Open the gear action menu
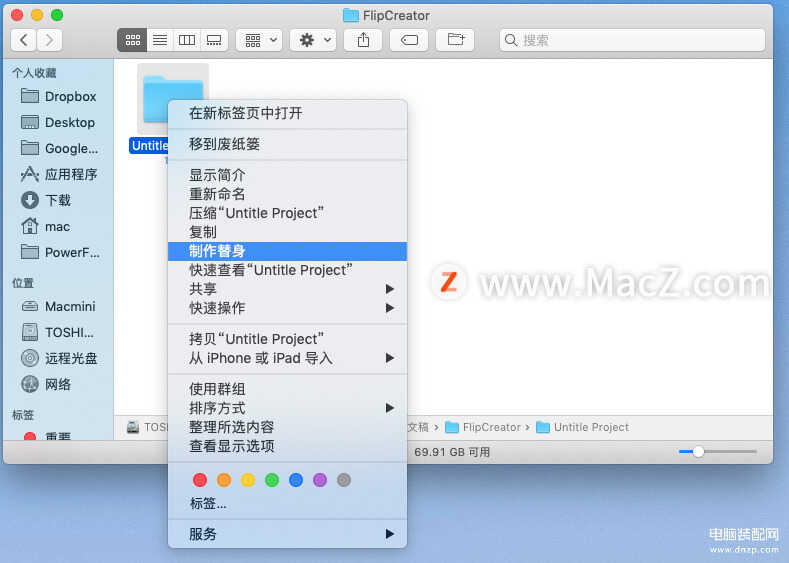This screenshot has height=563, width=789. pyautogui.click(x=313, y=40)
